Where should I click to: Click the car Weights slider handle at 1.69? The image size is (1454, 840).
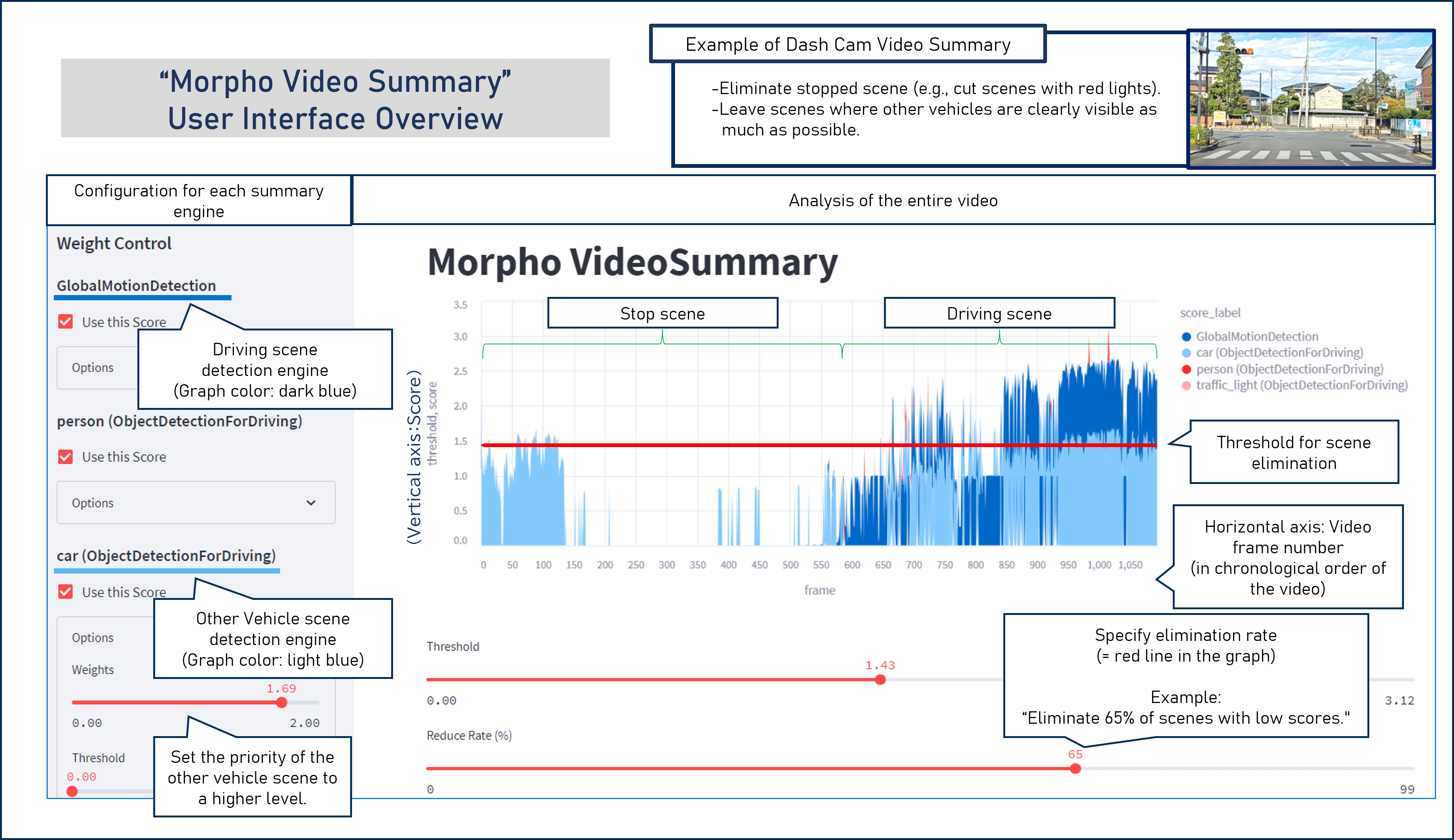click(282, 702)
